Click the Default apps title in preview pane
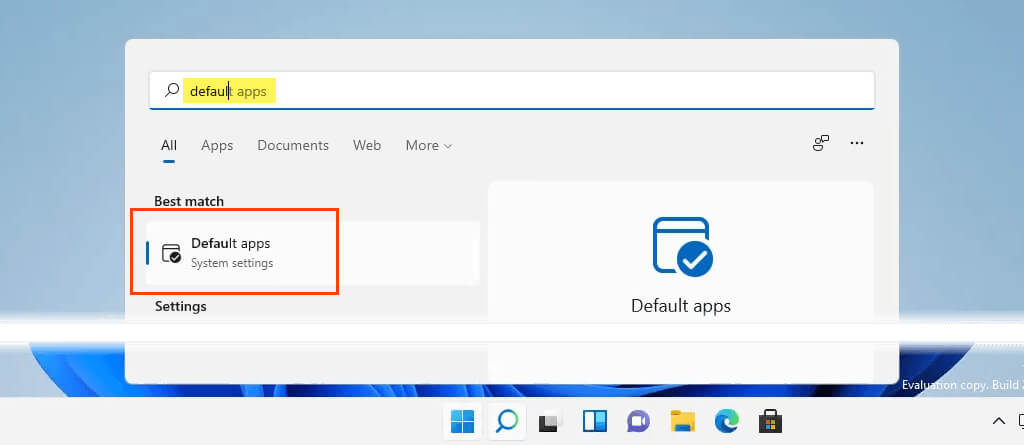 point(680,306)
